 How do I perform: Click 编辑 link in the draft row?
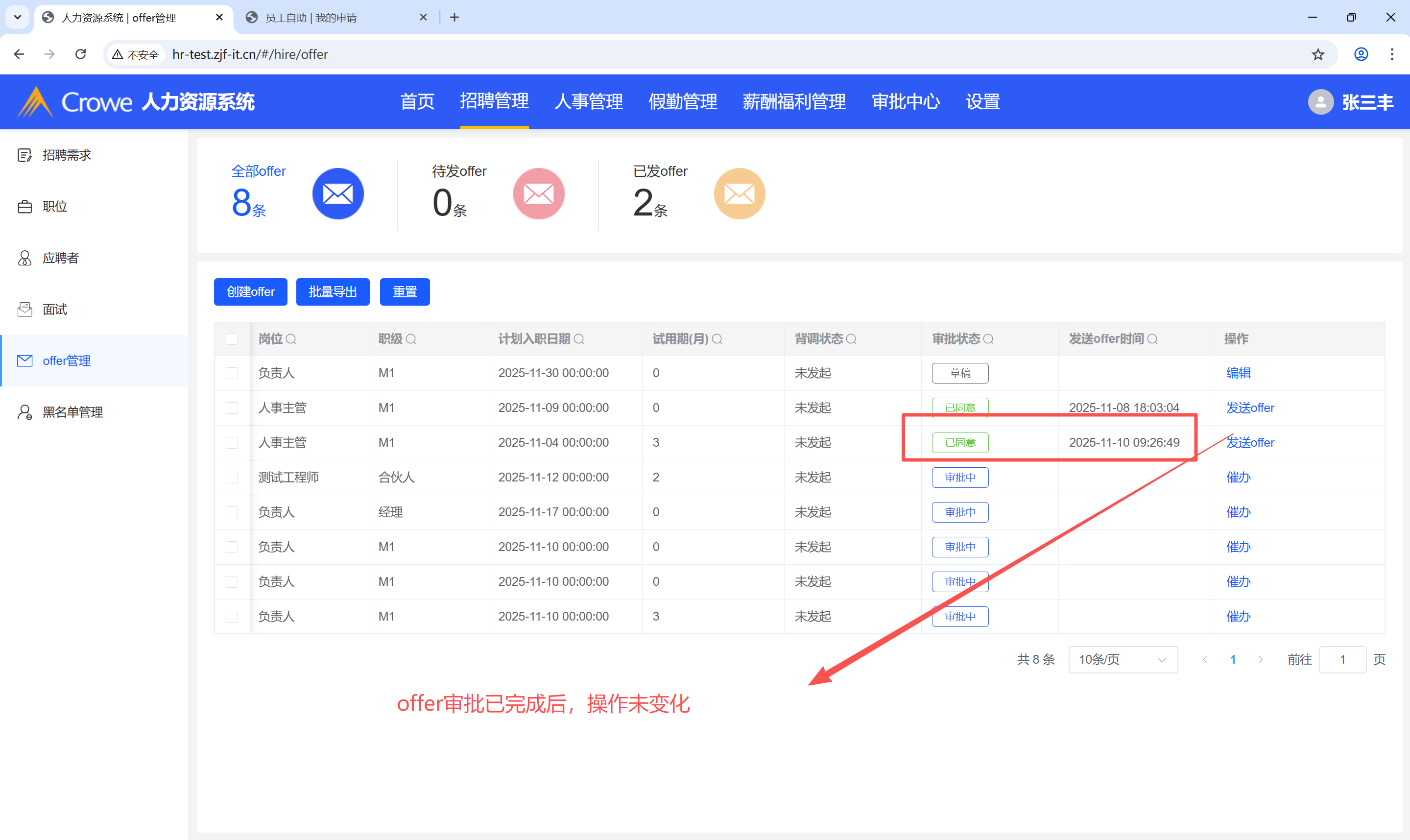point(1238,374)
